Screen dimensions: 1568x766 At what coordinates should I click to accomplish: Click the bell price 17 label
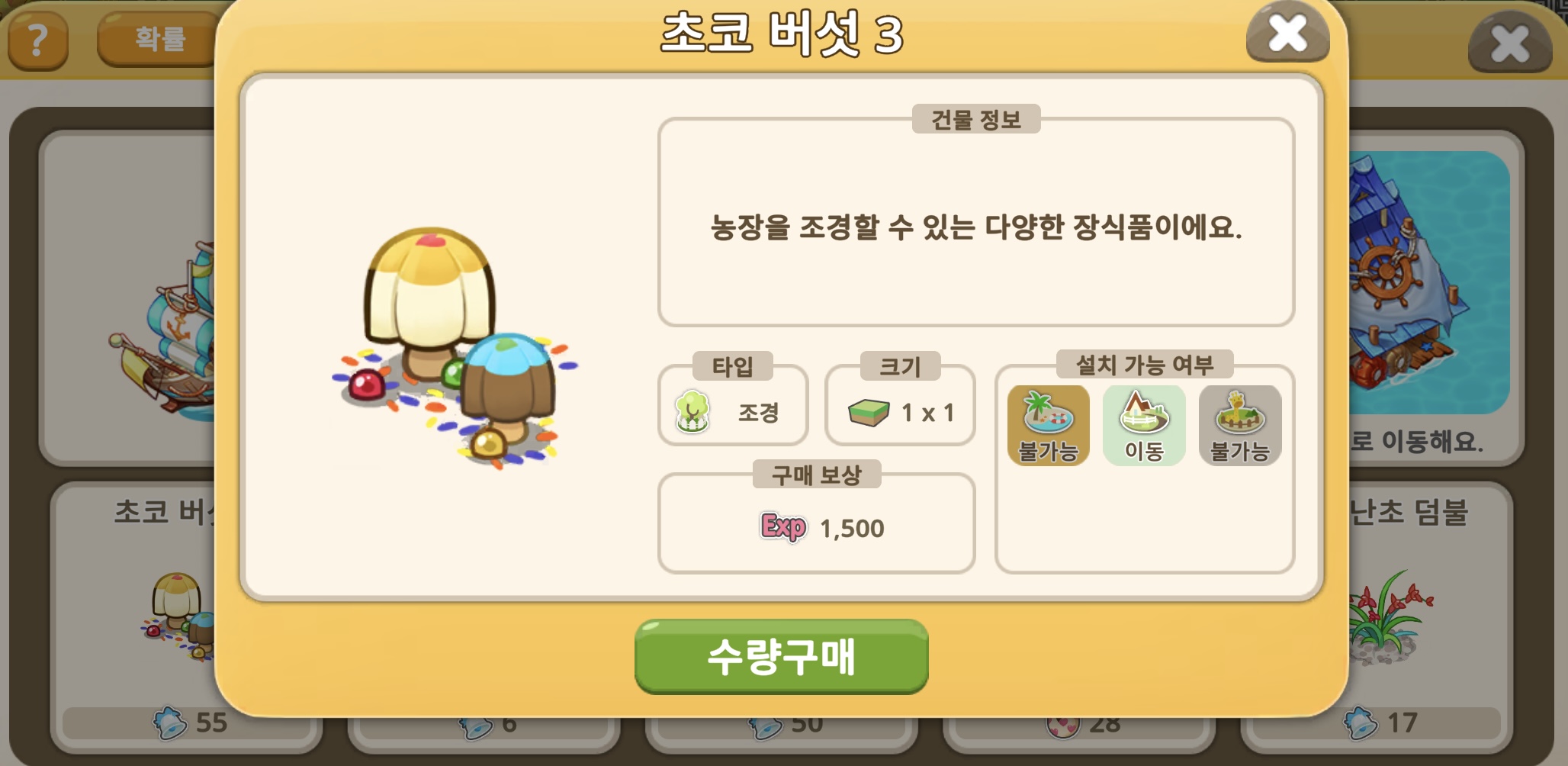(x=1380, y=722)
